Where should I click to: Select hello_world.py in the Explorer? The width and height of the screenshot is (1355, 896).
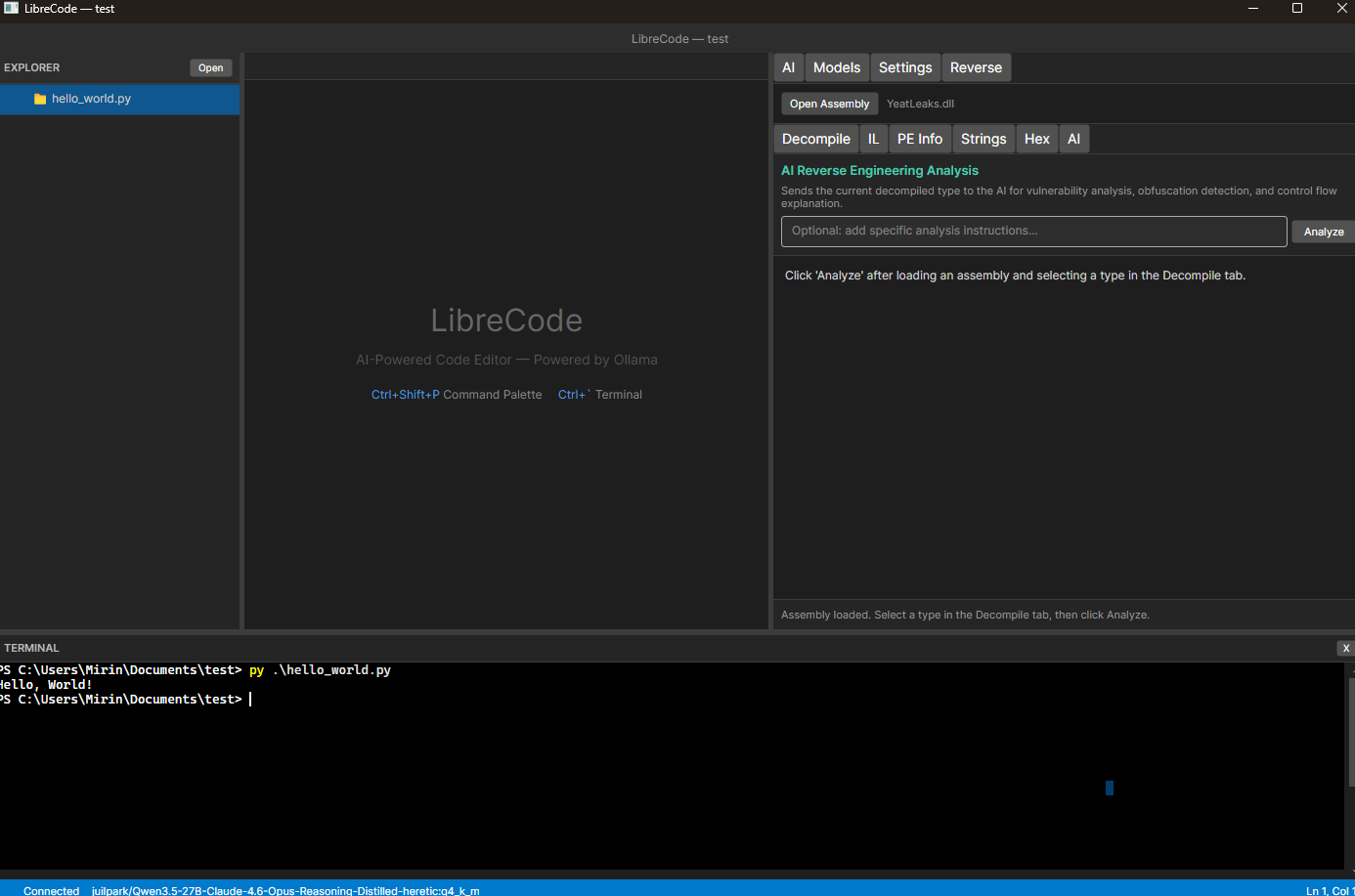(119, 99)
